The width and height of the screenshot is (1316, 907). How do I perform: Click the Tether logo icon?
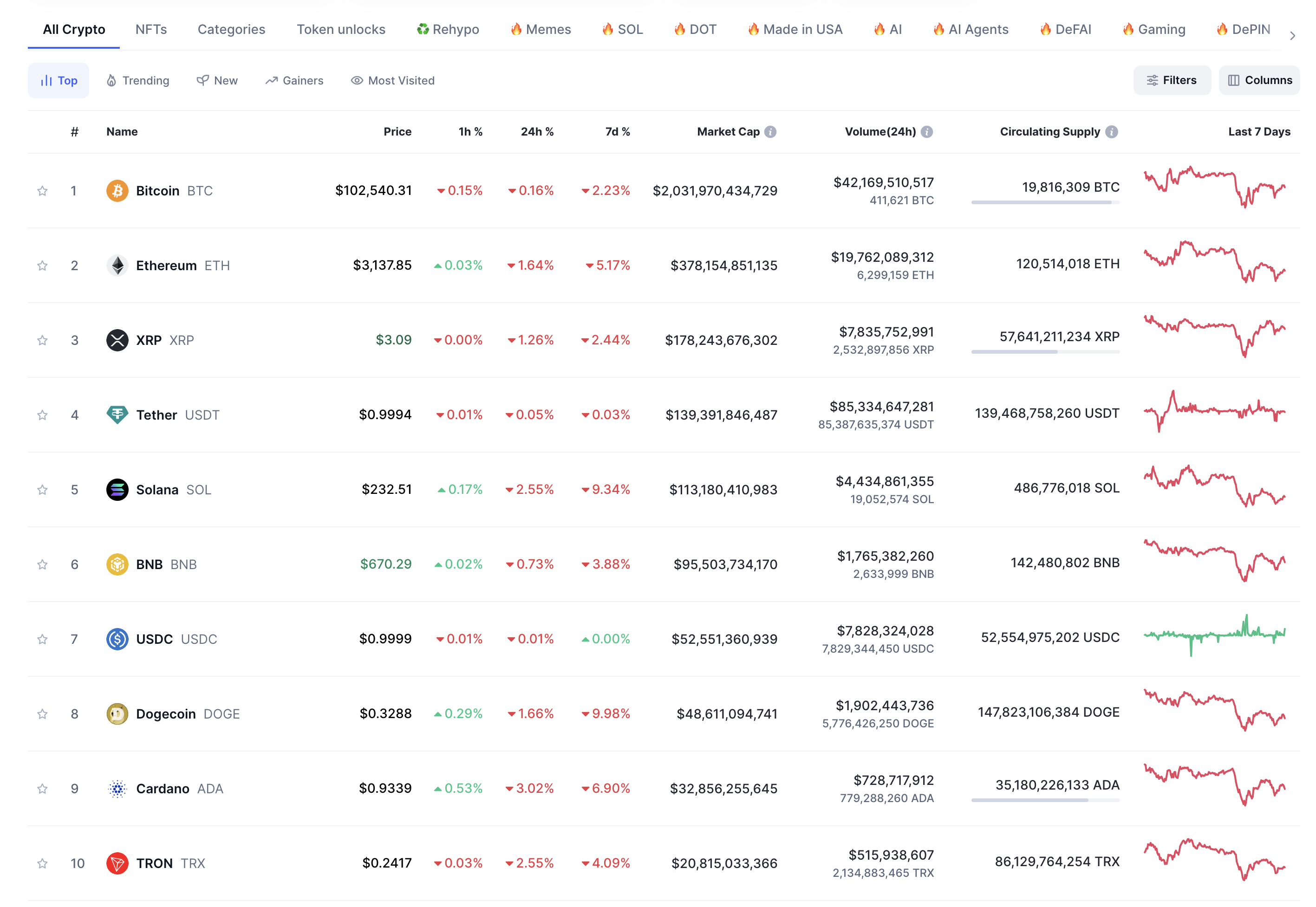tap(117, 415)
